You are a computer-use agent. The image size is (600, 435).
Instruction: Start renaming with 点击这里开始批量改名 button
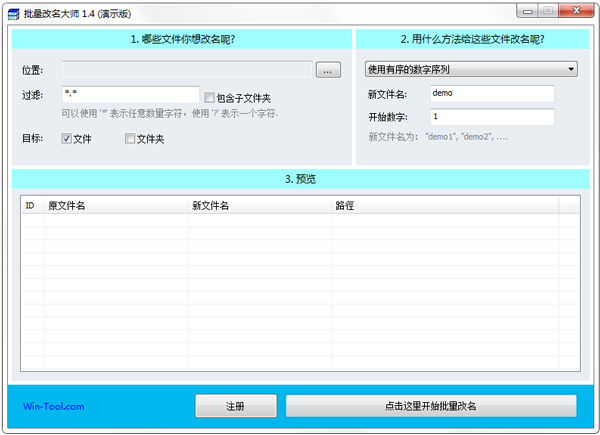coord(431,406)
